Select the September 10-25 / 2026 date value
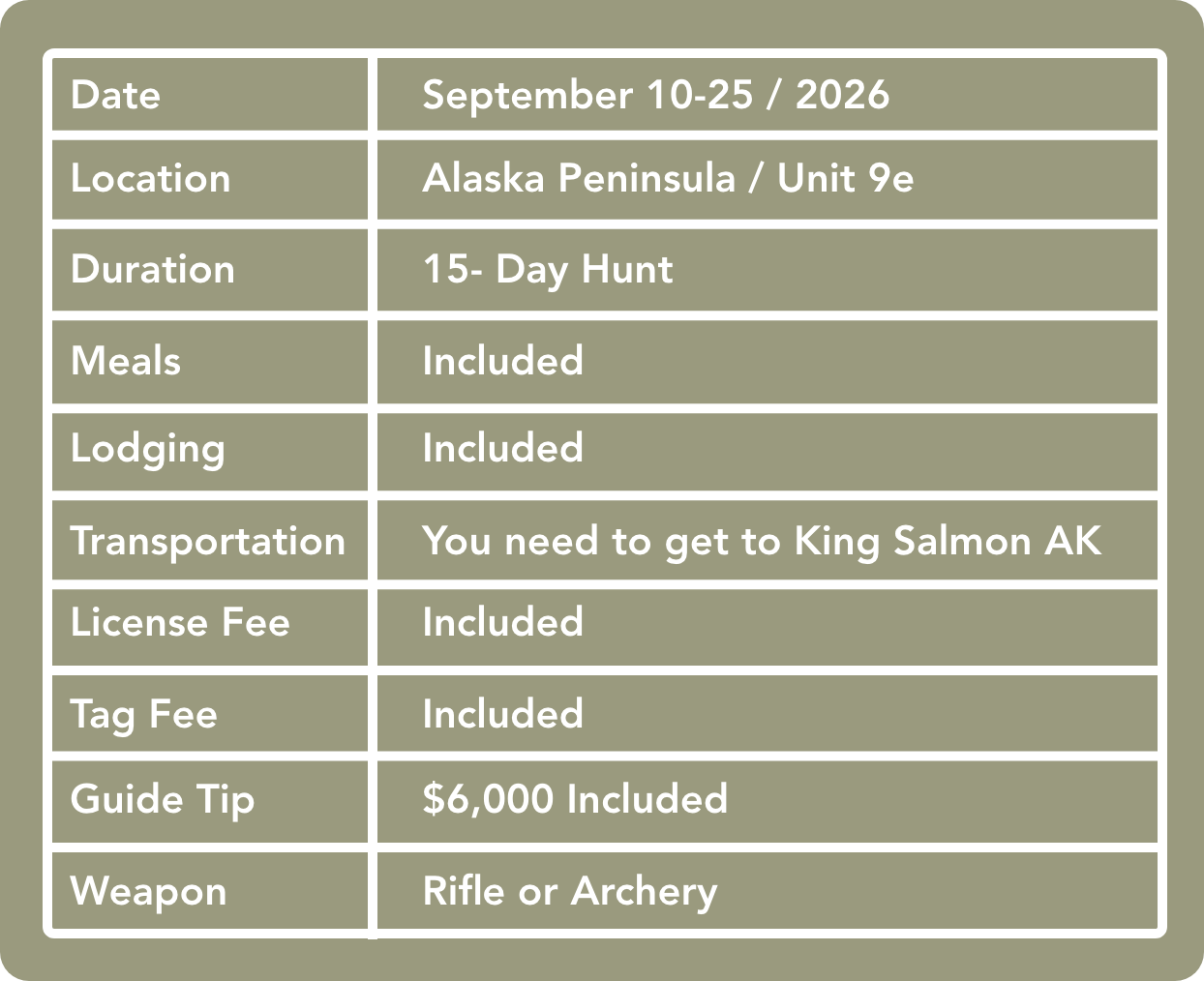1204x981 pixels. 655,95
